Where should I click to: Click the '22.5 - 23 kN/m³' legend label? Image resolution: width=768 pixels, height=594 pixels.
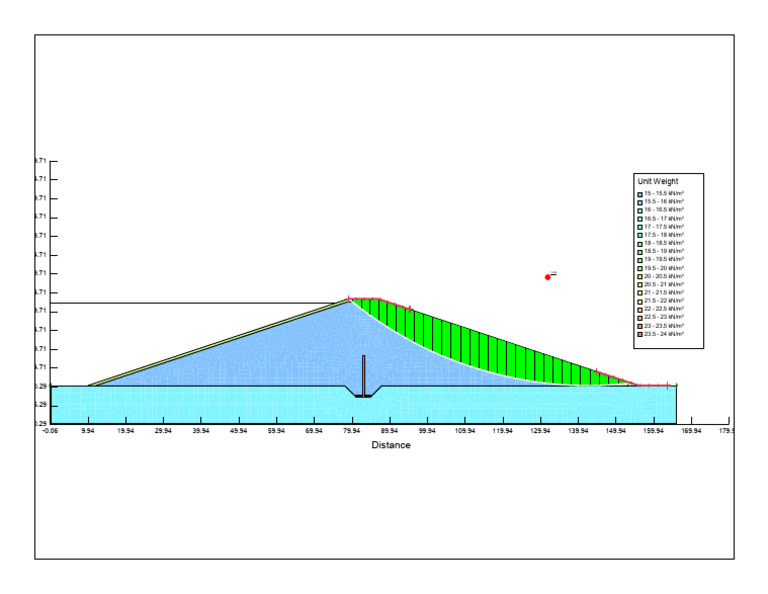[664, 317]
